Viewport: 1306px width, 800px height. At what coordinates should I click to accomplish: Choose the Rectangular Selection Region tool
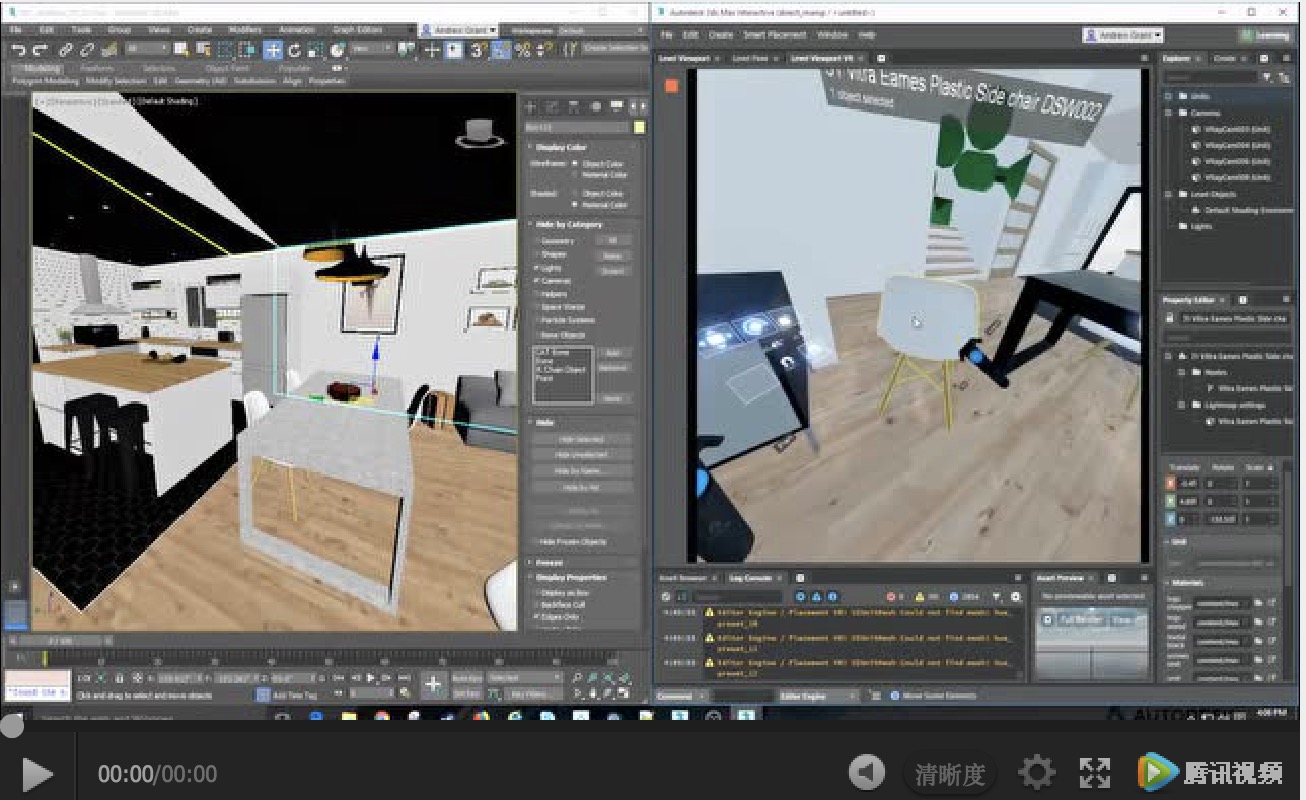[227, 50]
